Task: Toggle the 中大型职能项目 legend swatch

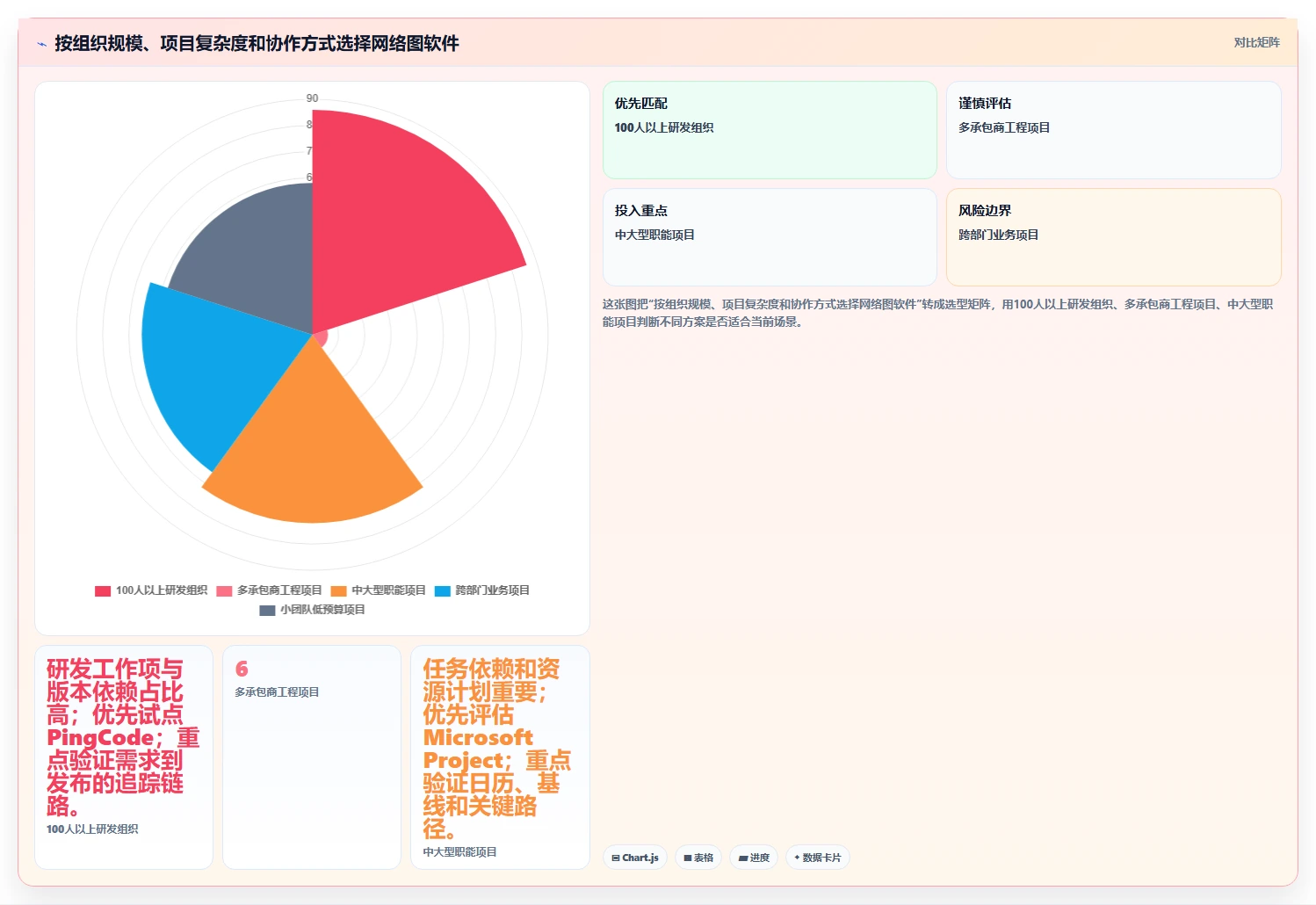Action: click(x=339, y=590)
